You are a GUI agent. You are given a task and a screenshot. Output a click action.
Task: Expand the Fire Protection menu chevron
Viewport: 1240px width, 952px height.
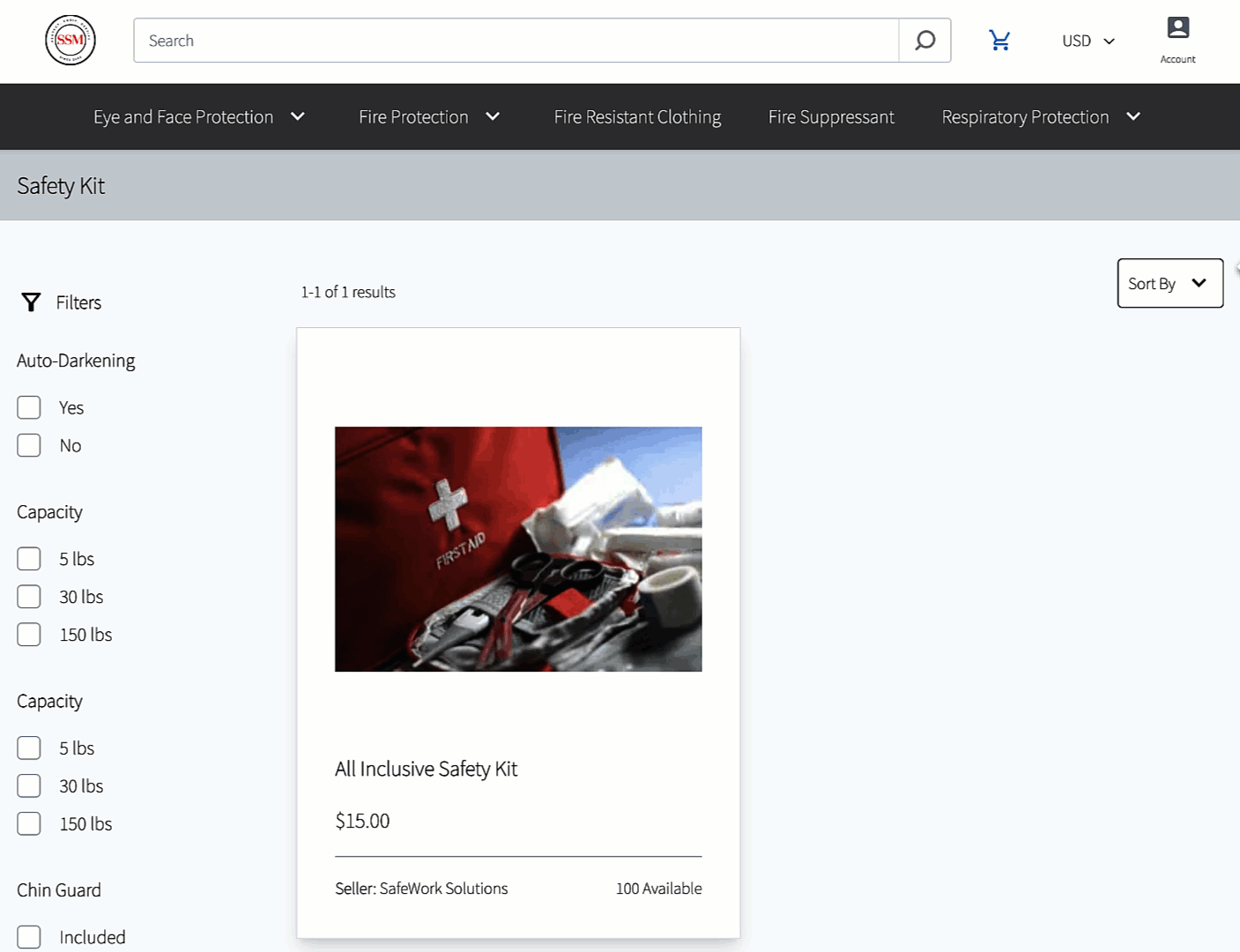coord(493,116)
